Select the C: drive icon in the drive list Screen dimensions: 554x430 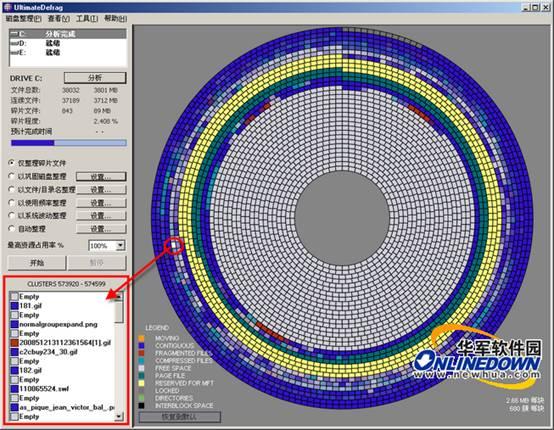pyautogui.click(x=14, y=34)
